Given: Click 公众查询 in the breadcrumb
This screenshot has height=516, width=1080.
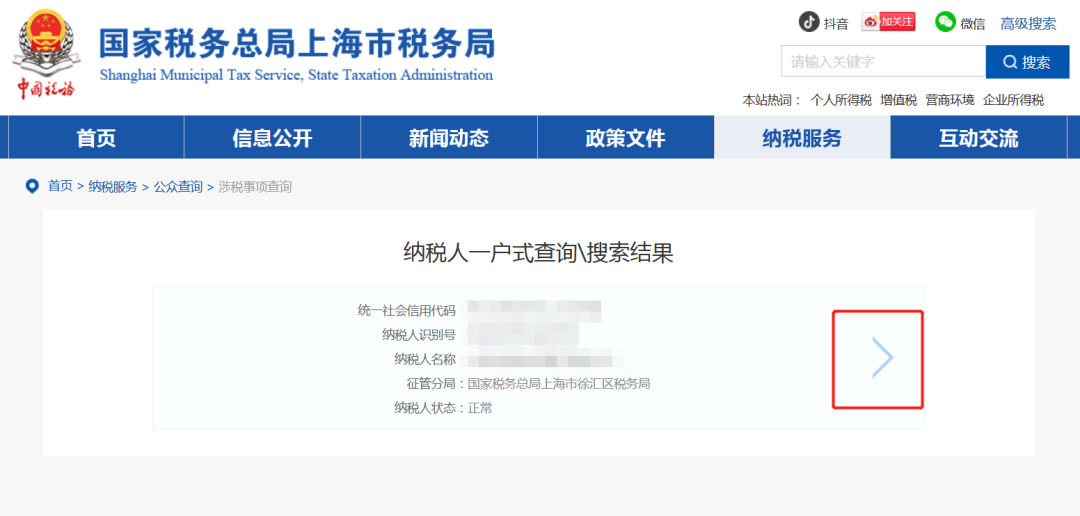Looking at the screenshot, I should click(x=178, y=187).
